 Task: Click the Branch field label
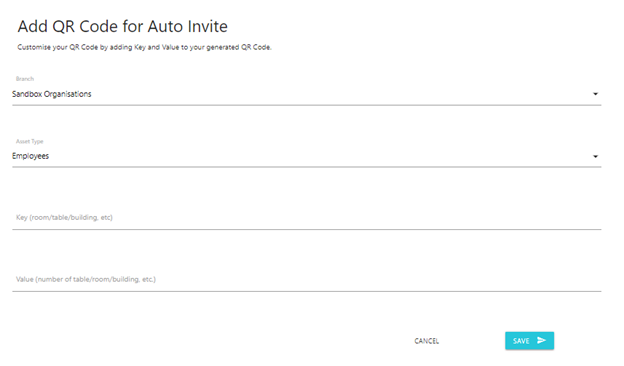(25, 79)
